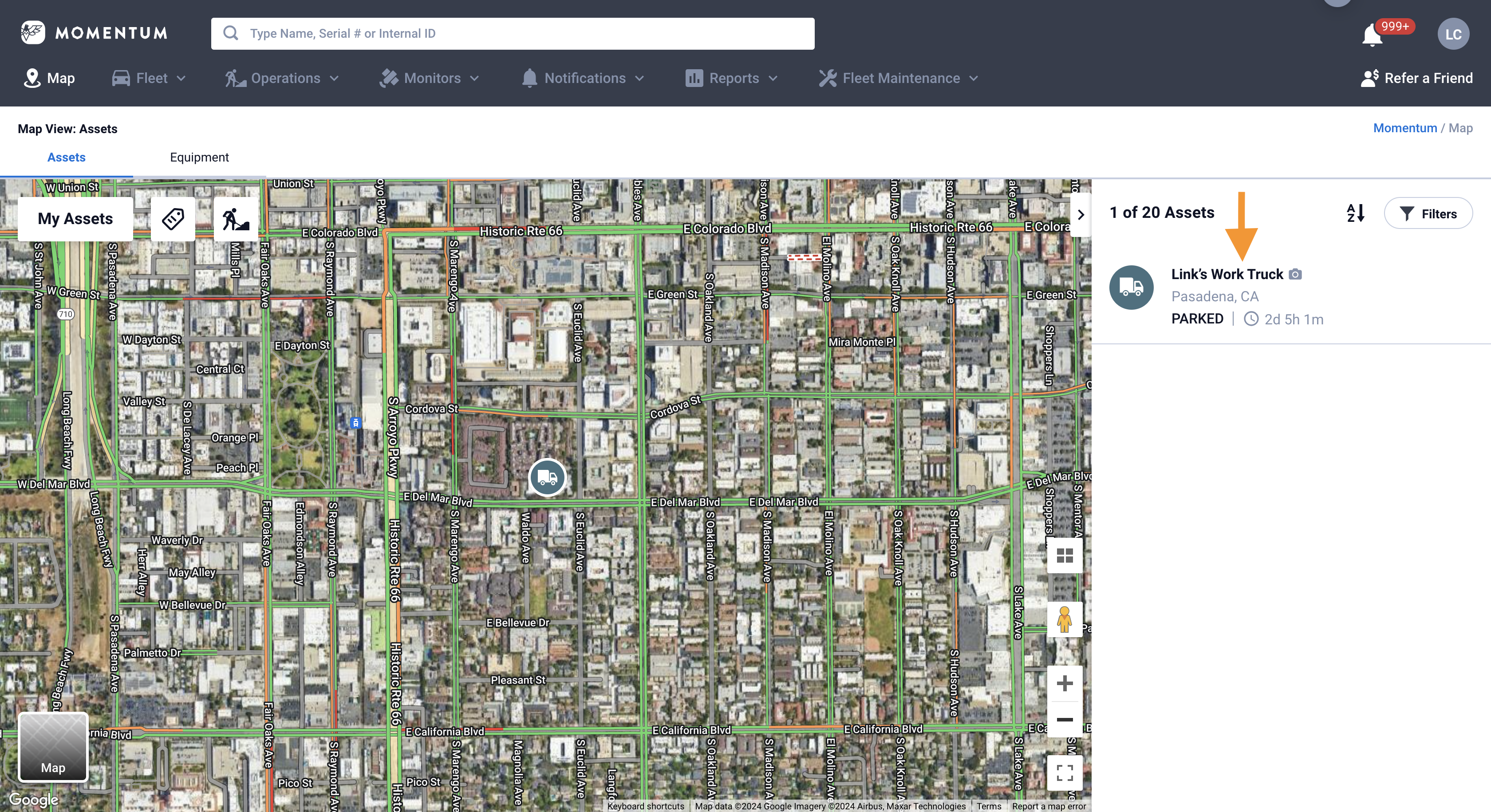Open the Filters panel
The image size is (1491, 812).
(x=1428, y=213)
